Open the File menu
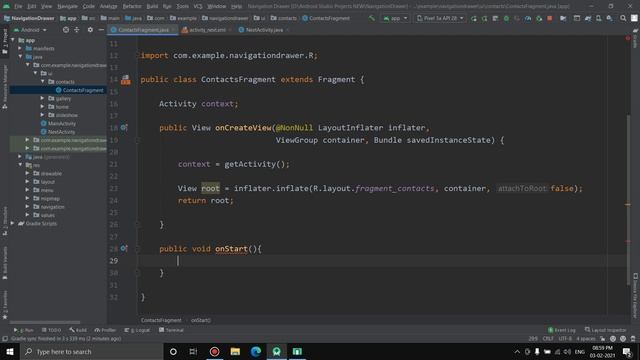Screen dimensions: 640x360 coord(18,6)
